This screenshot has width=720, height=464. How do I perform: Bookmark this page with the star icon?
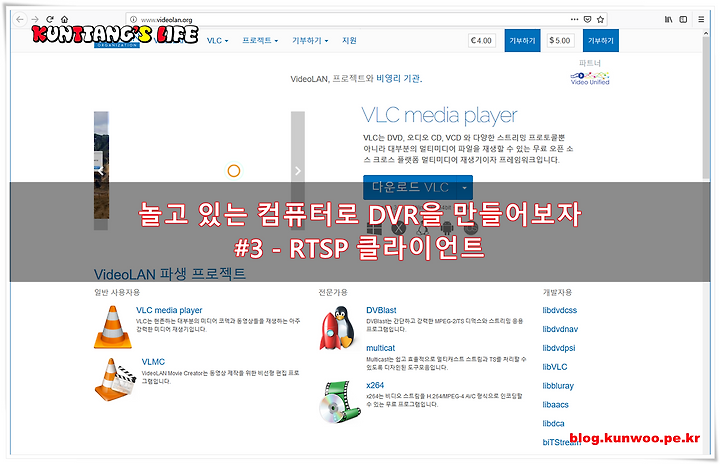[600, 19]
